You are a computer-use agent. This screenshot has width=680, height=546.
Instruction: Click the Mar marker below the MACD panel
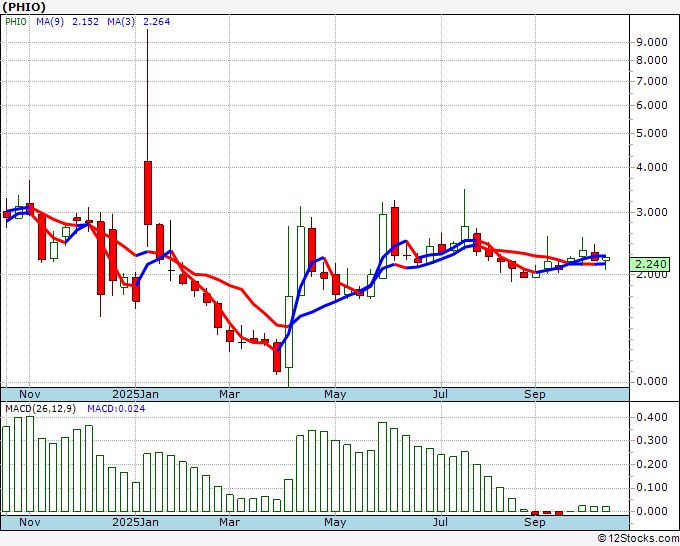229,523
